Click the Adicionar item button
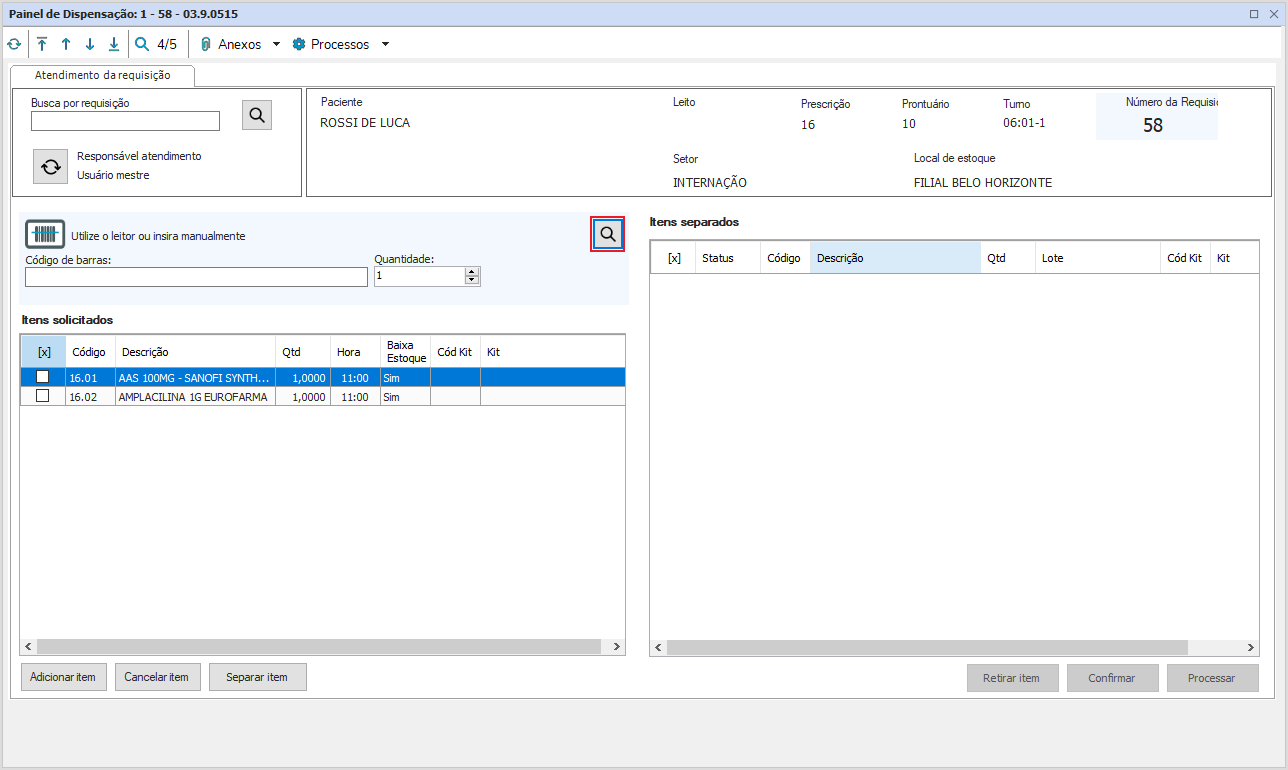 [63, 677]
